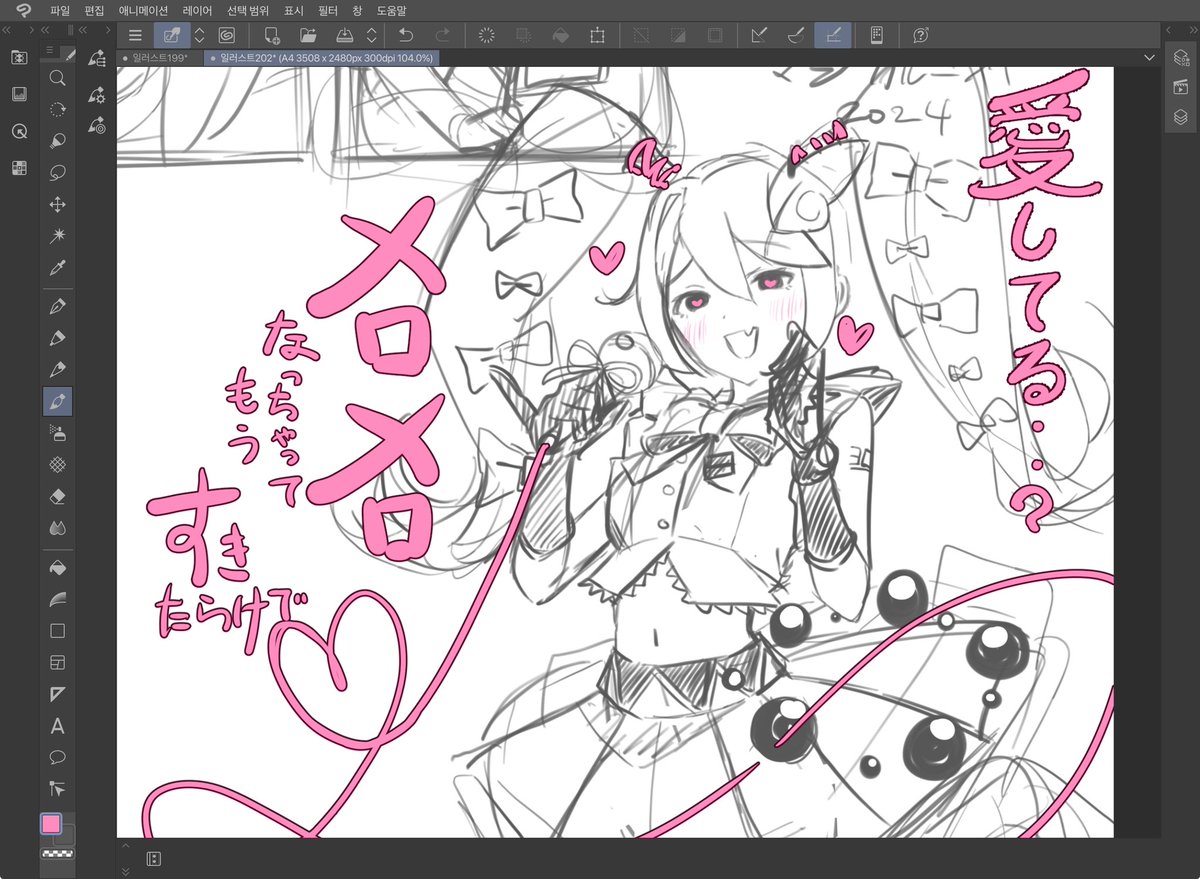Clear the canvas selection content
This screenshot has height=879, width=1200.
tap(488, 35)
